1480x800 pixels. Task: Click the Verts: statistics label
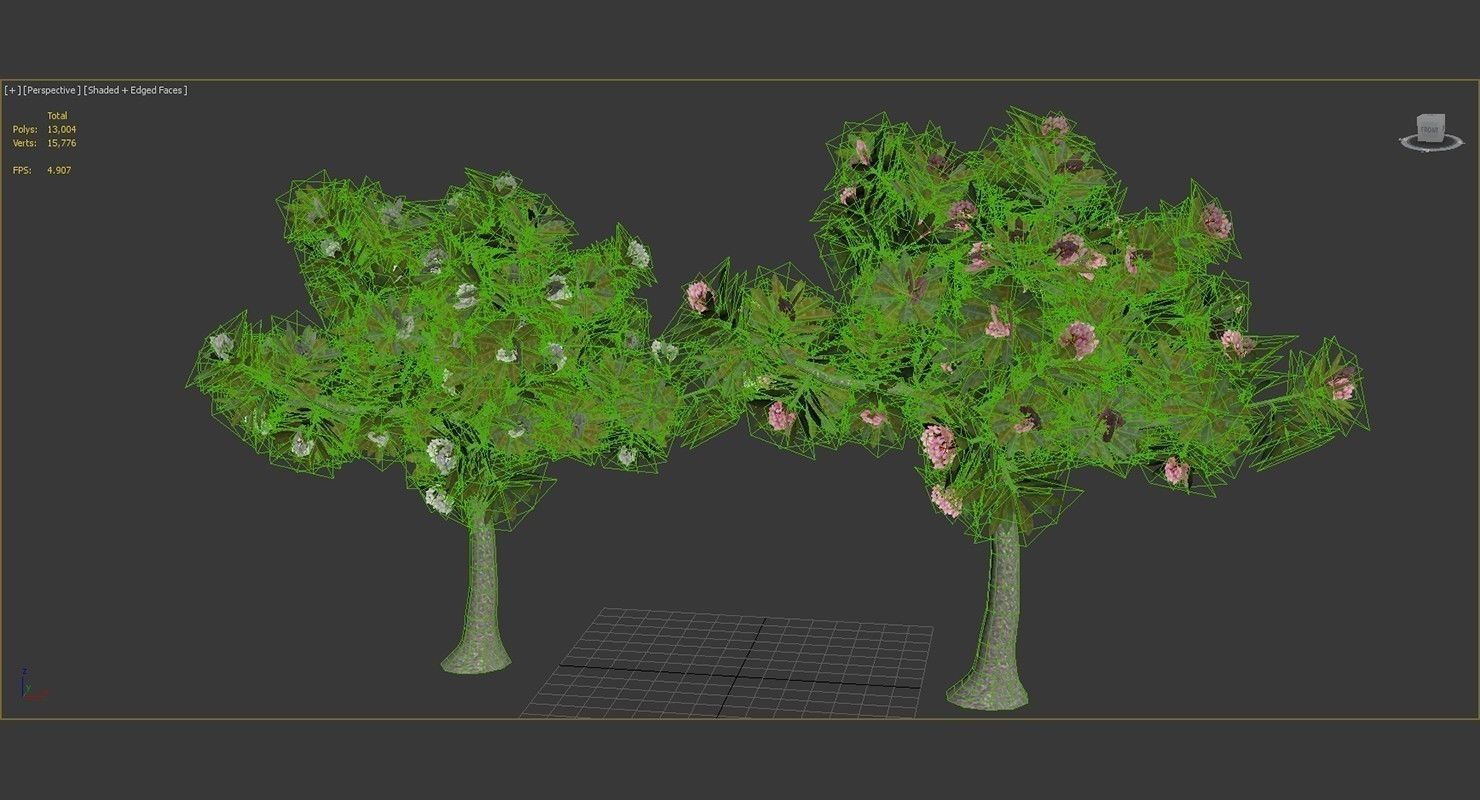pyautogui.click(x=24, y=143)
